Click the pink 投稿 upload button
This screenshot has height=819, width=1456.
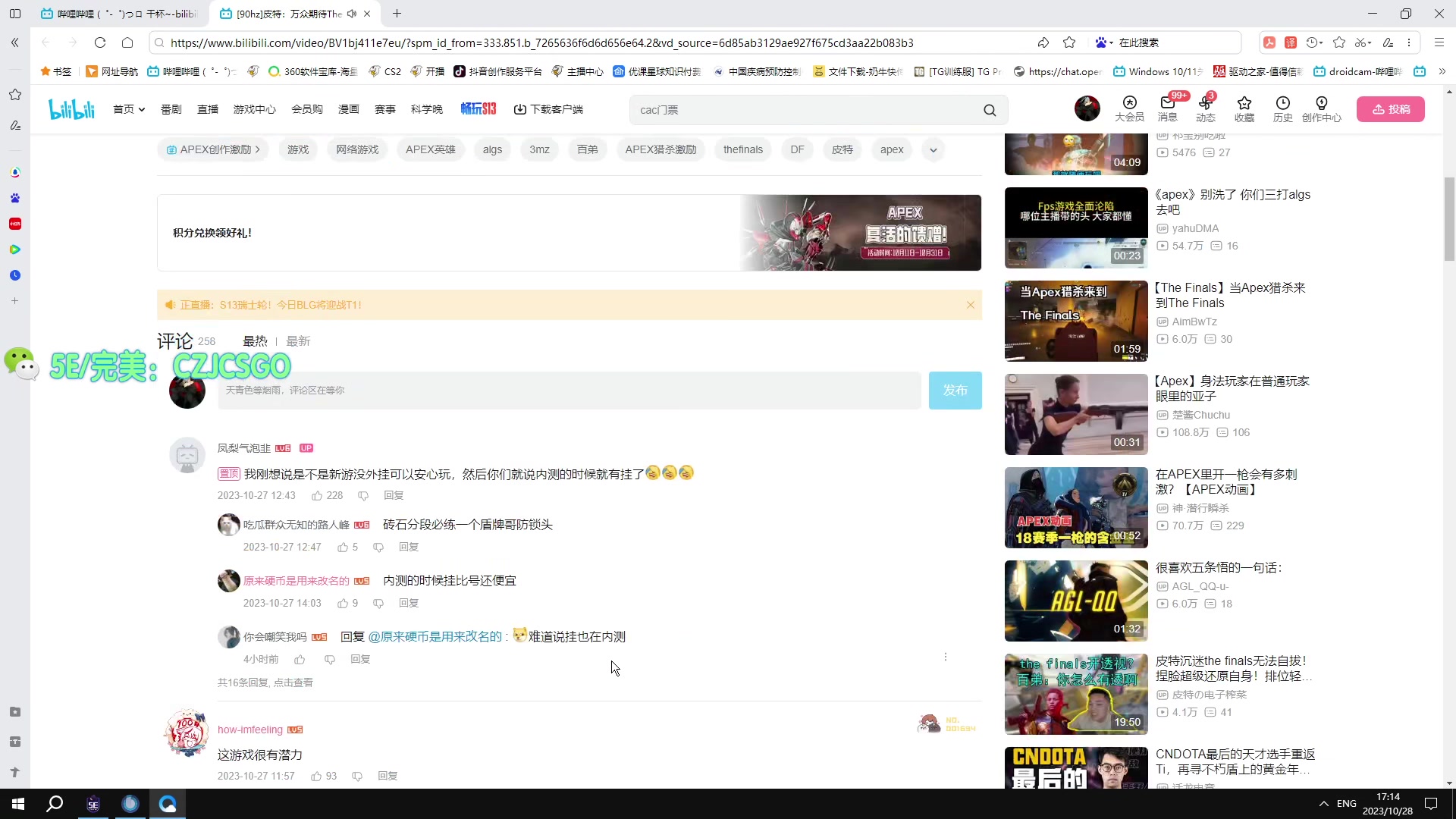[1391, 108]
